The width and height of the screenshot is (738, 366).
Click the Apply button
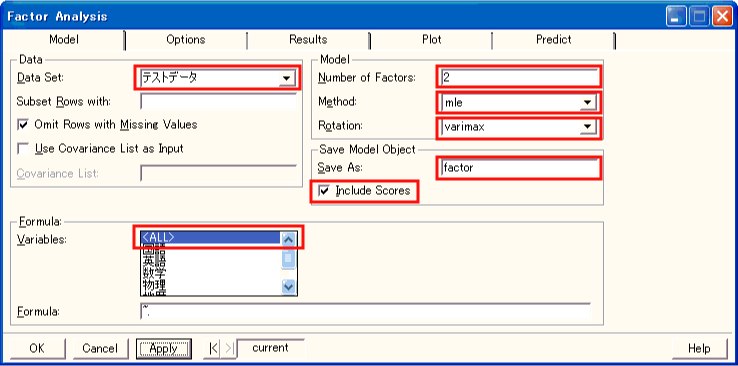point(163,349)
